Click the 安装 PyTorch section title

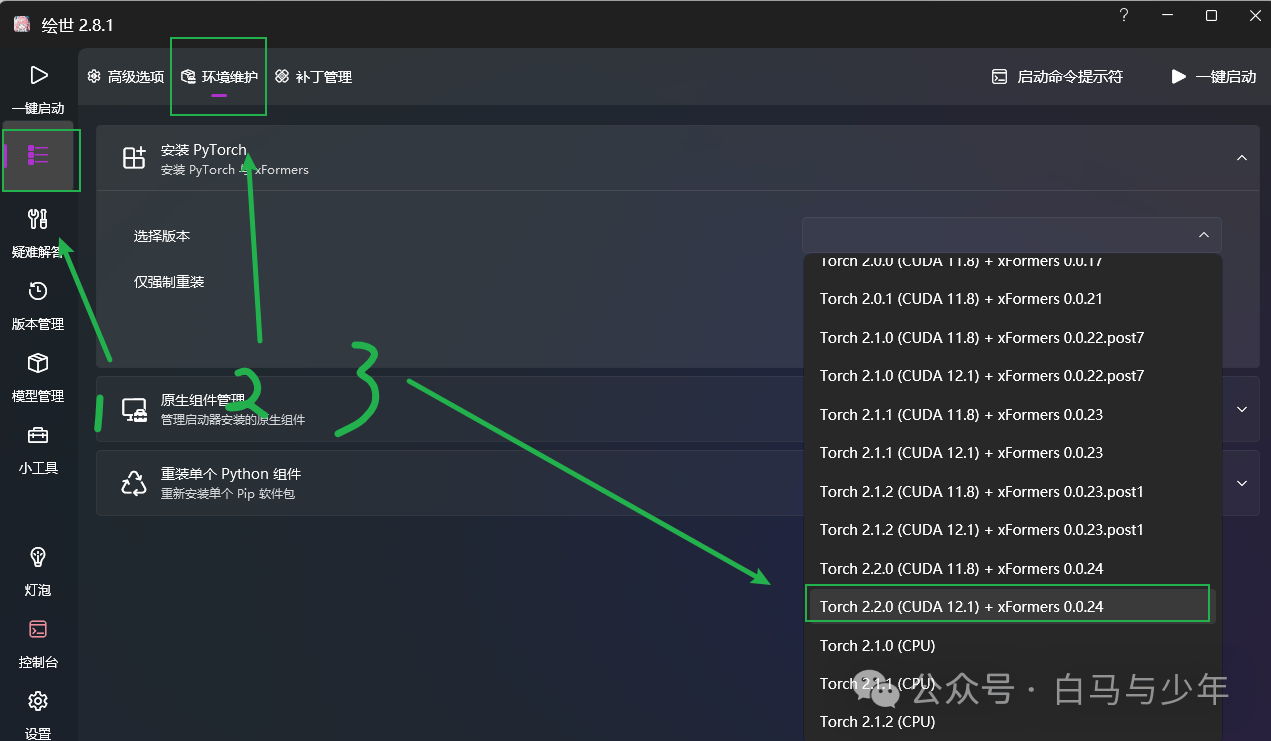204,150
